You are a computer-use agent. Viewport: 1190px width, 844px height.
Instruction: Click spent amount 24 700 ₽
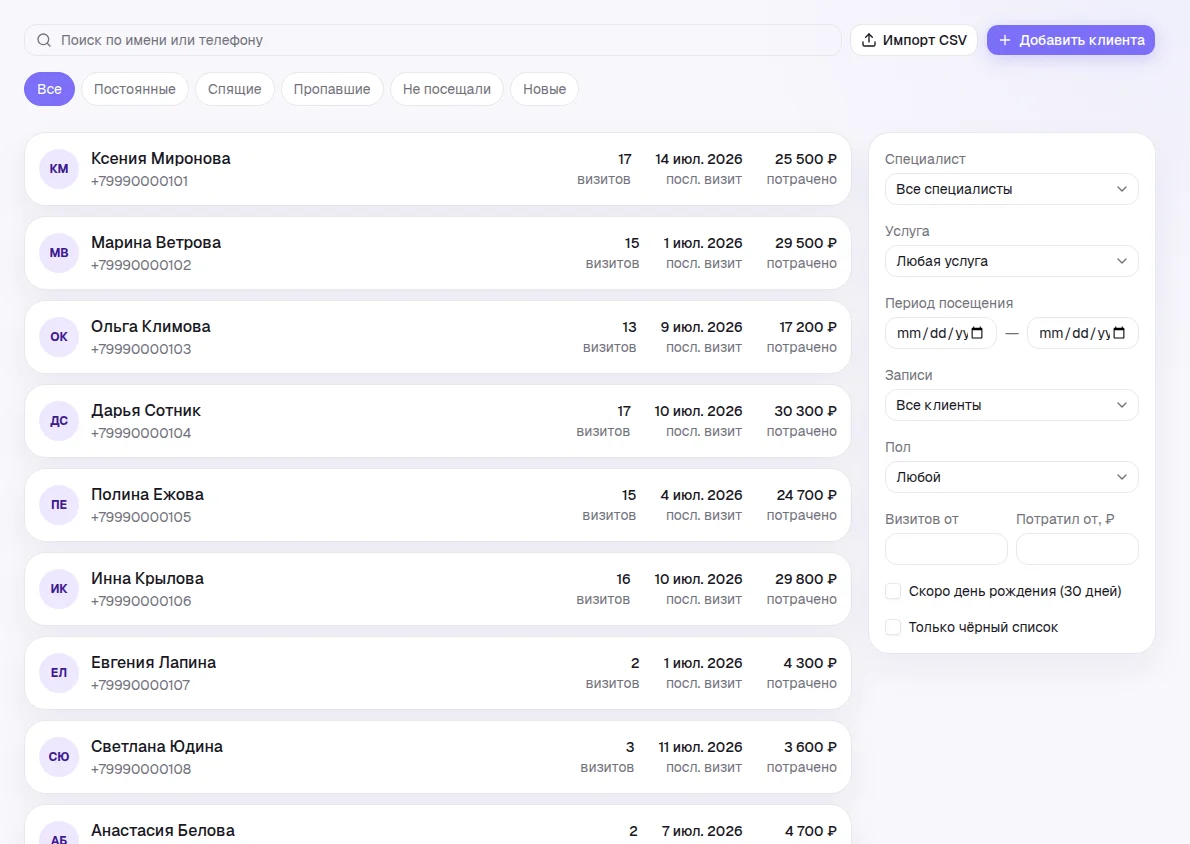coord(806,495)
